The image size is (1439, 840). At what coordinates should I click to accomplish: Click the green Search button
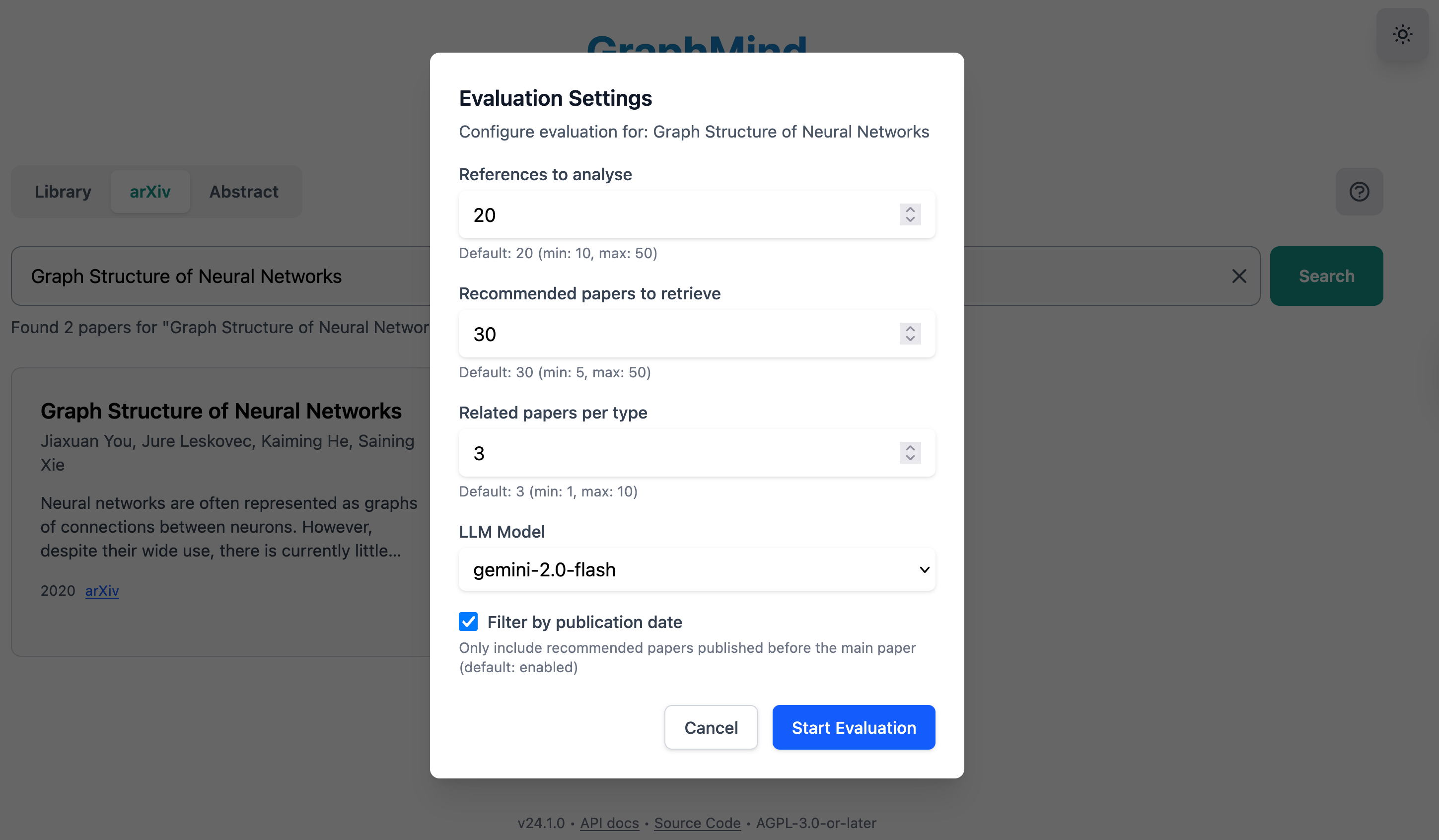(1326, 276)
